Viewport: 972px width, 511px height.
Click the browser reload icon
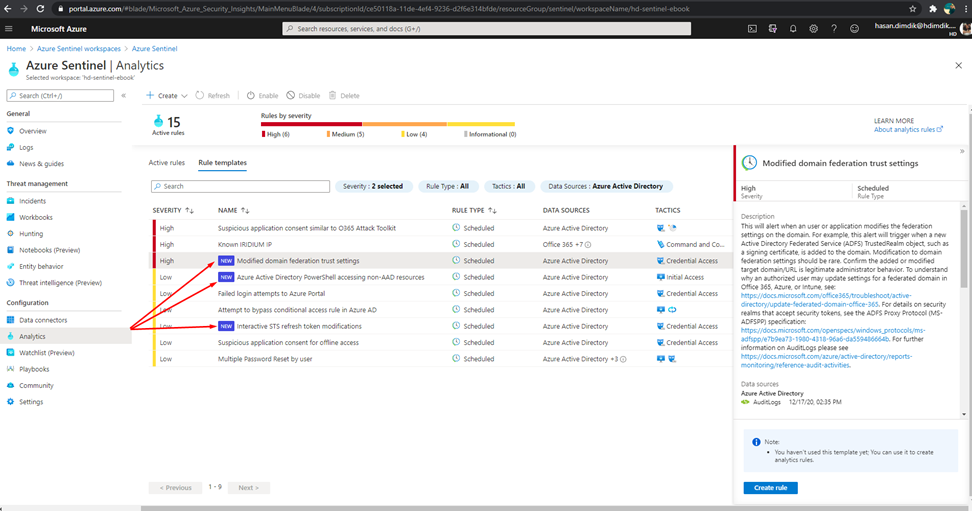coord(40,9)
